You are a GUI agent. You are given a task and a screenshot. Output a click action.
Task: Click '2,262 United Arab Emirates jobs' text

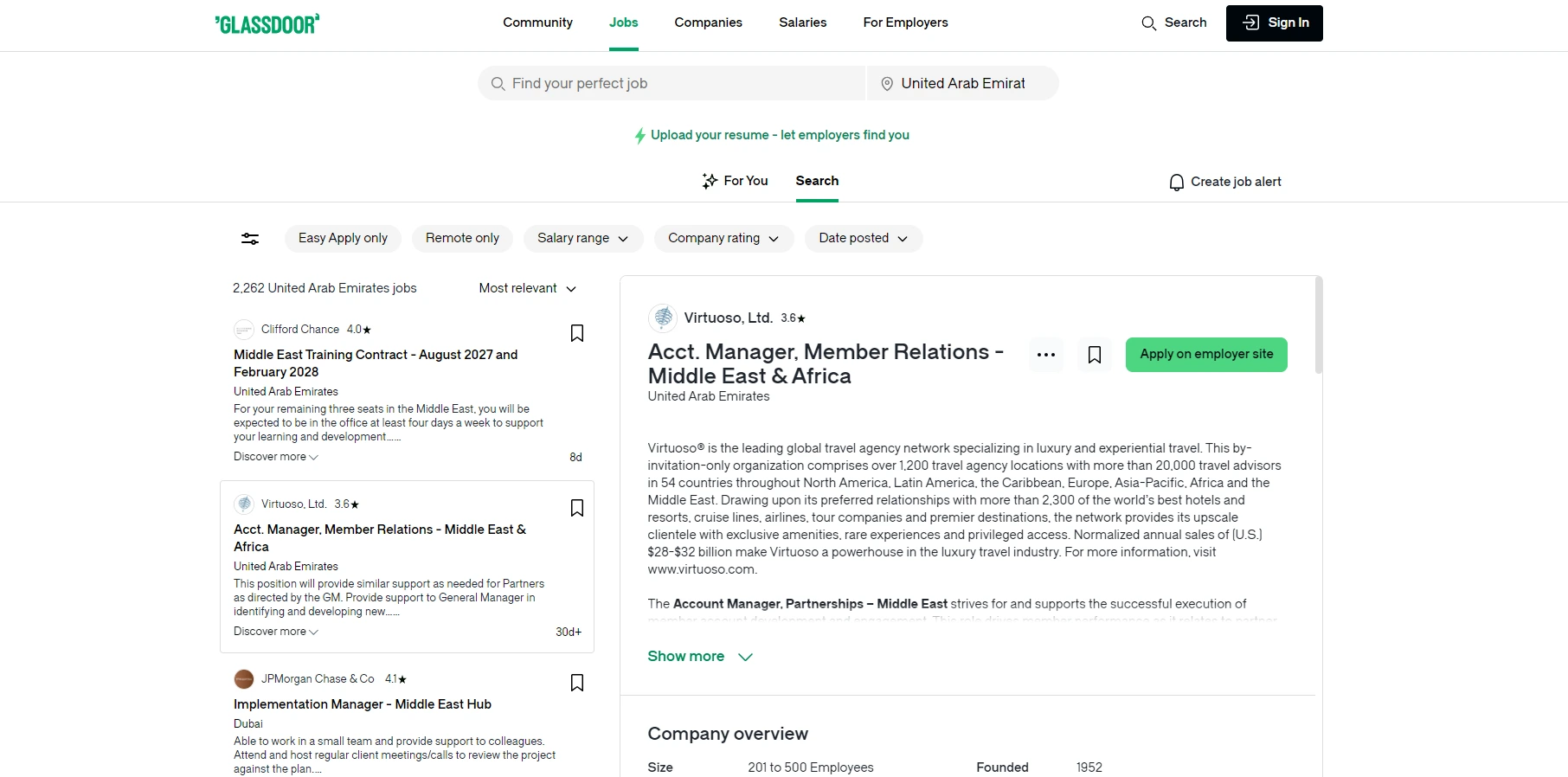[x=325, y=289]
